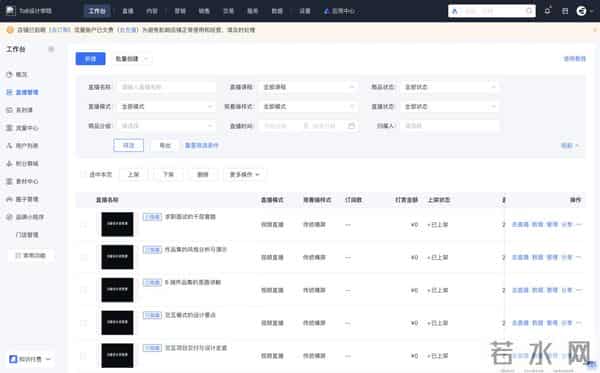Click the search magnifier icon
Image resolution: width=600 pixels, height=373 pixels.
[529, 11]
